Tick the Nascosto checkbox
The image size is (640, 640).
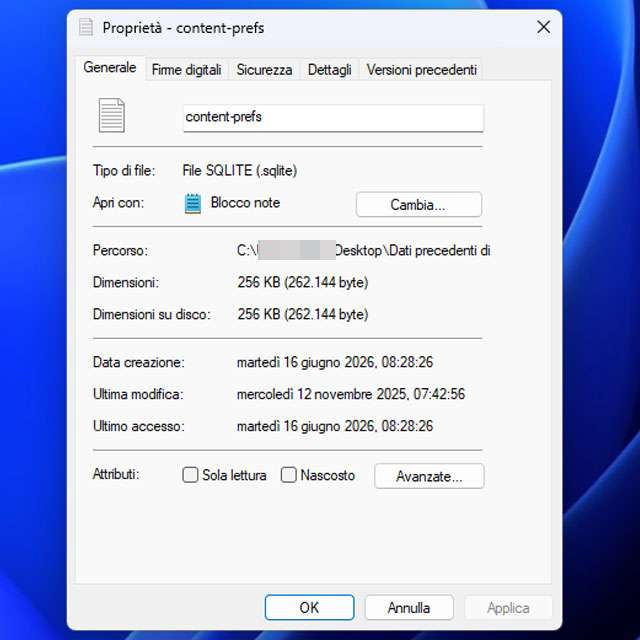(x=289, y=475)
